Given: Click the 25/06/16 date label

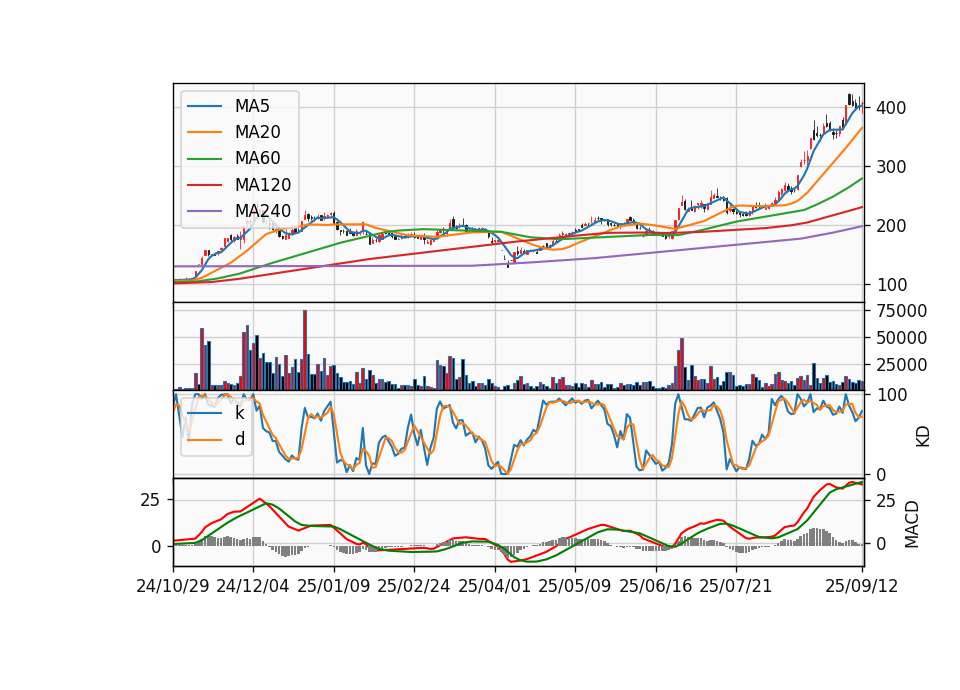Looking at the screenshot, I should [656, 587].
